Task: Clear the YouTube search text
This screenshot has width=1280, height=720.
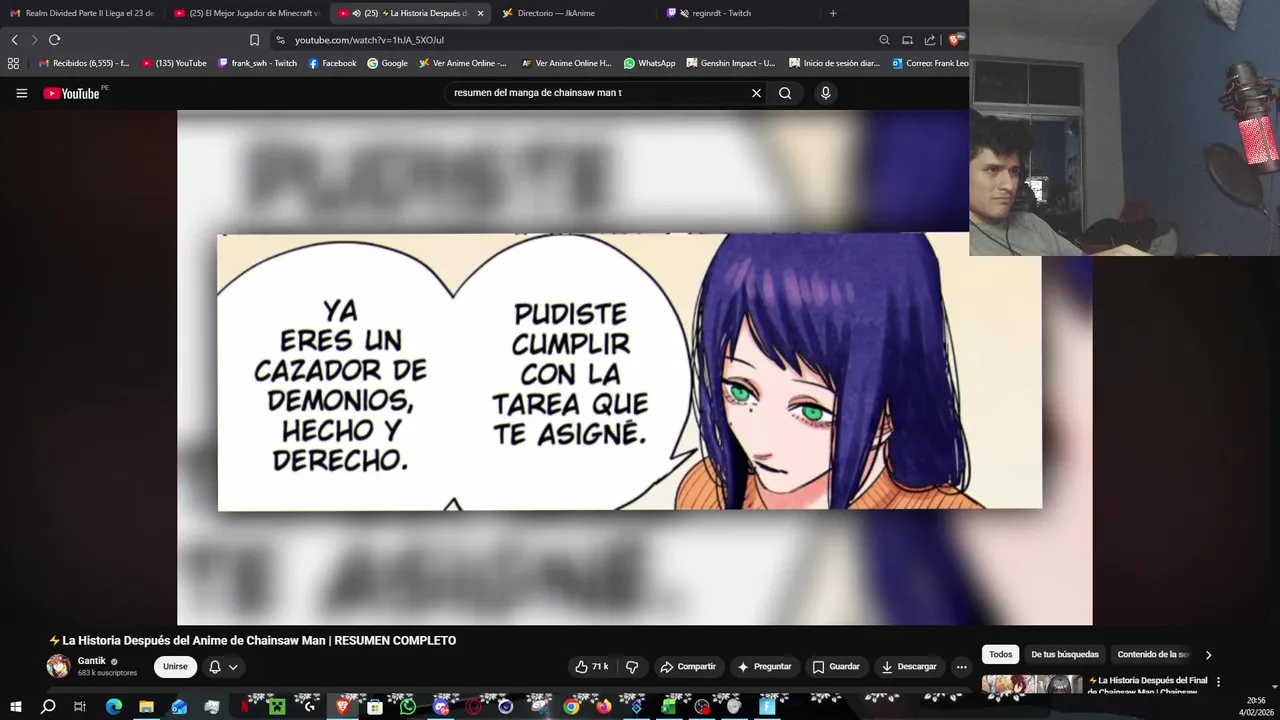Action: [756, 93]
